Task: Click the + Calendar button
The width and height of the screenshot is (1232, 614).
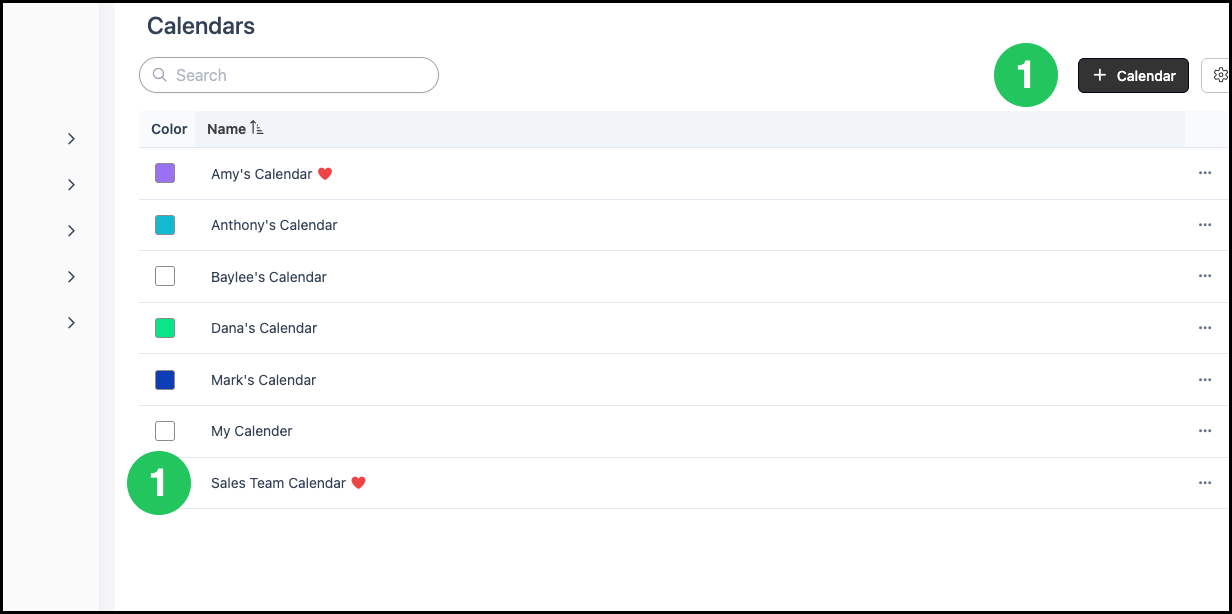Action: point(1133,75)
